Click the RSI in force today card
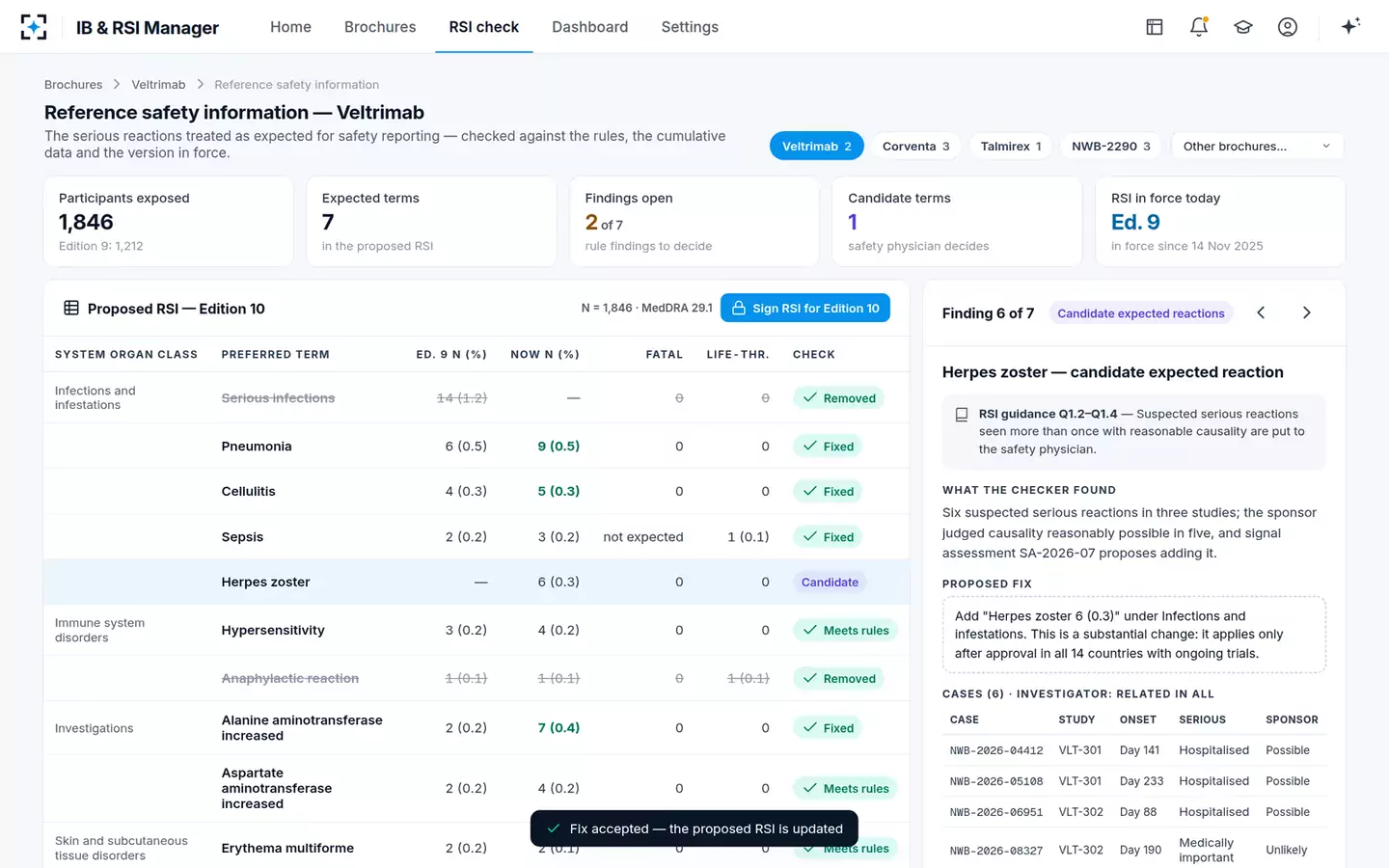 1220,222
